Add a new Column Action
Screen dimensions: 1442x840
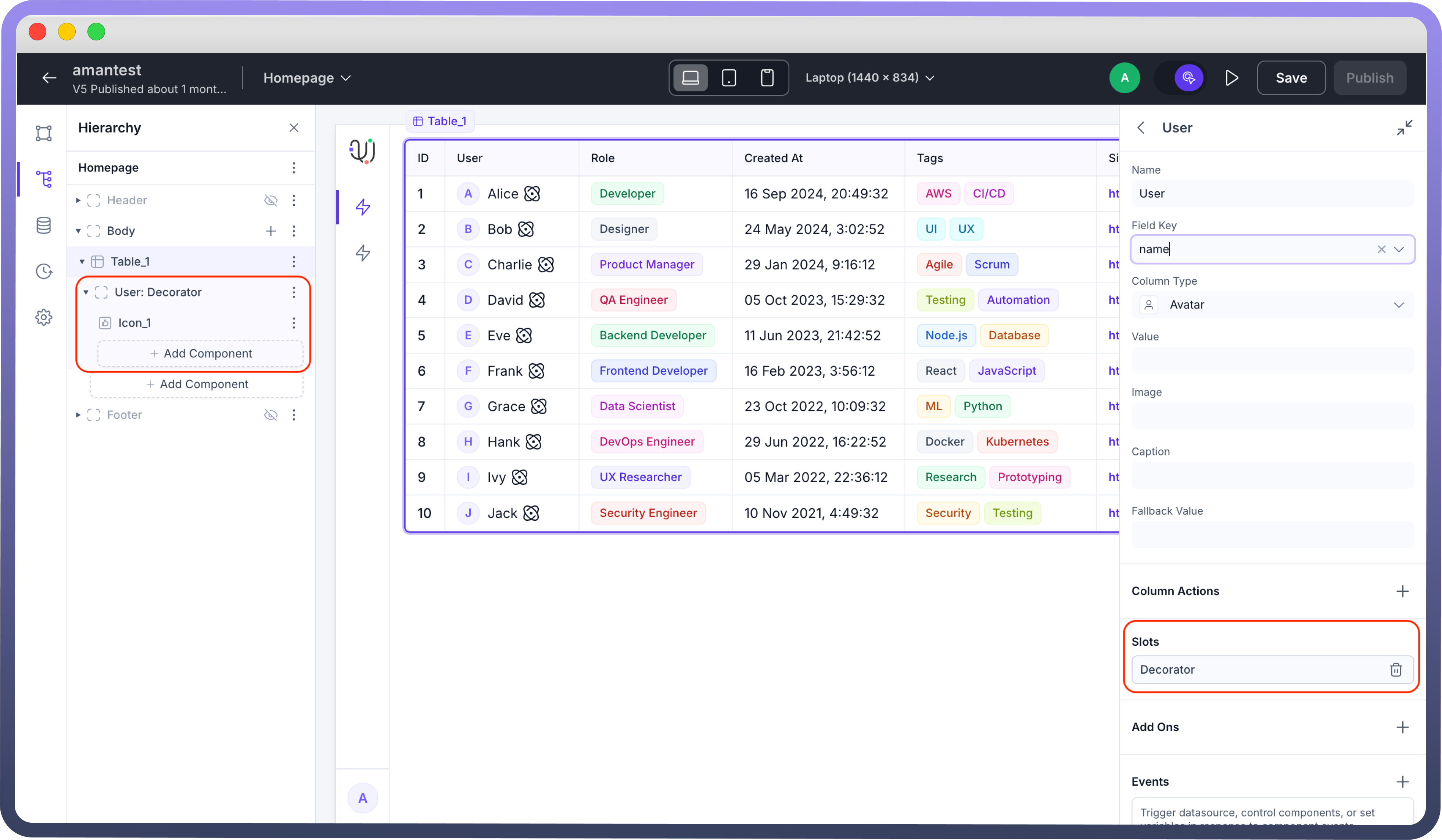click(x=1402, y=591)
